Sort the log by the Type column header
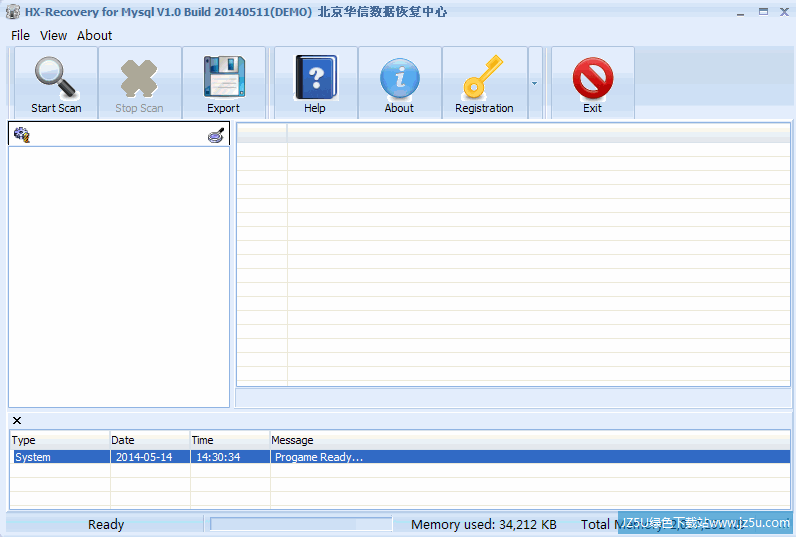Viewport: 796px width, 537px height. [x=60, y=440]
